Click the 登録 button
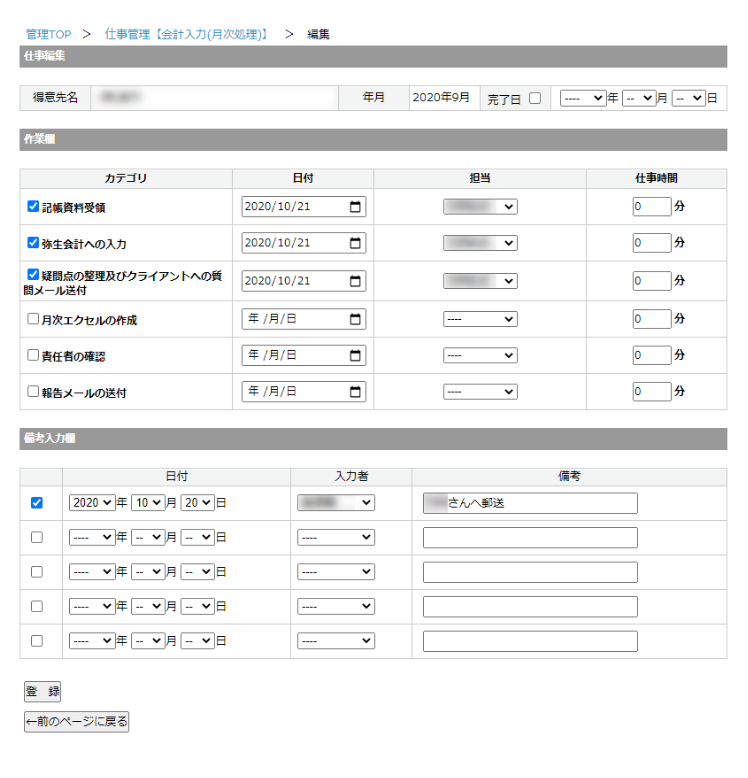This screenshot has height=778, width=748. [43, 692]
